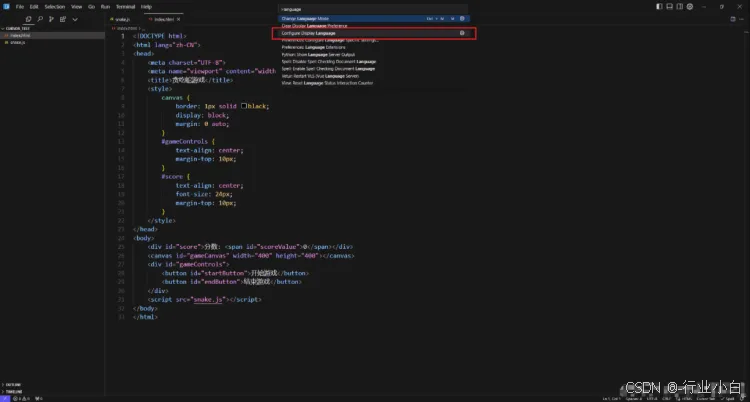This screenshot has width=750, height=402.
Task: Click the black color swatch in border rule
Action: point(244,106)
